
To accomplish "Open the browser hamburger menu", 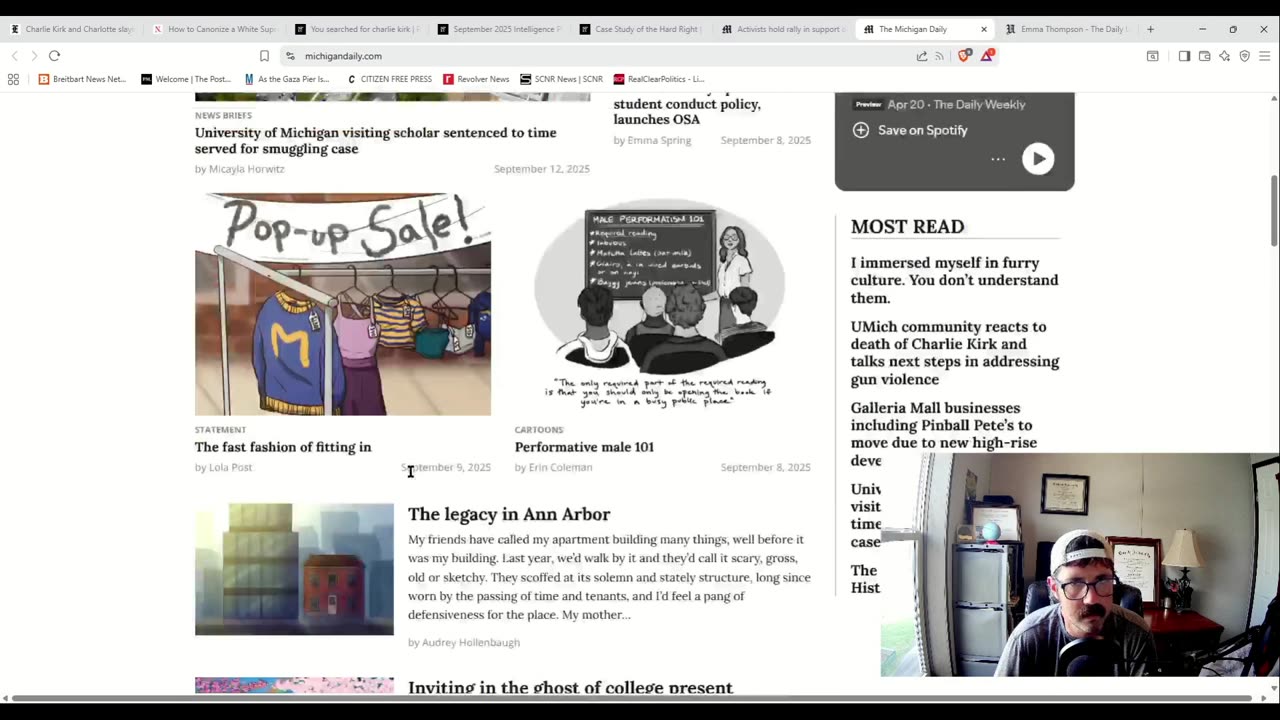I will [1264, 56].
